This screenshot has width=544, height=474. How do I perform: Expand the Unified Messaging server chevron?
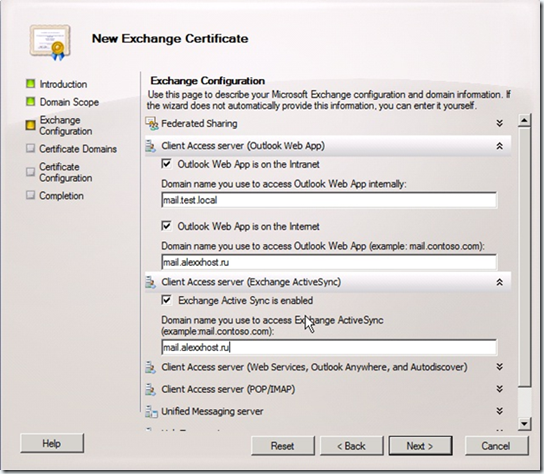[x=500, y=411]
